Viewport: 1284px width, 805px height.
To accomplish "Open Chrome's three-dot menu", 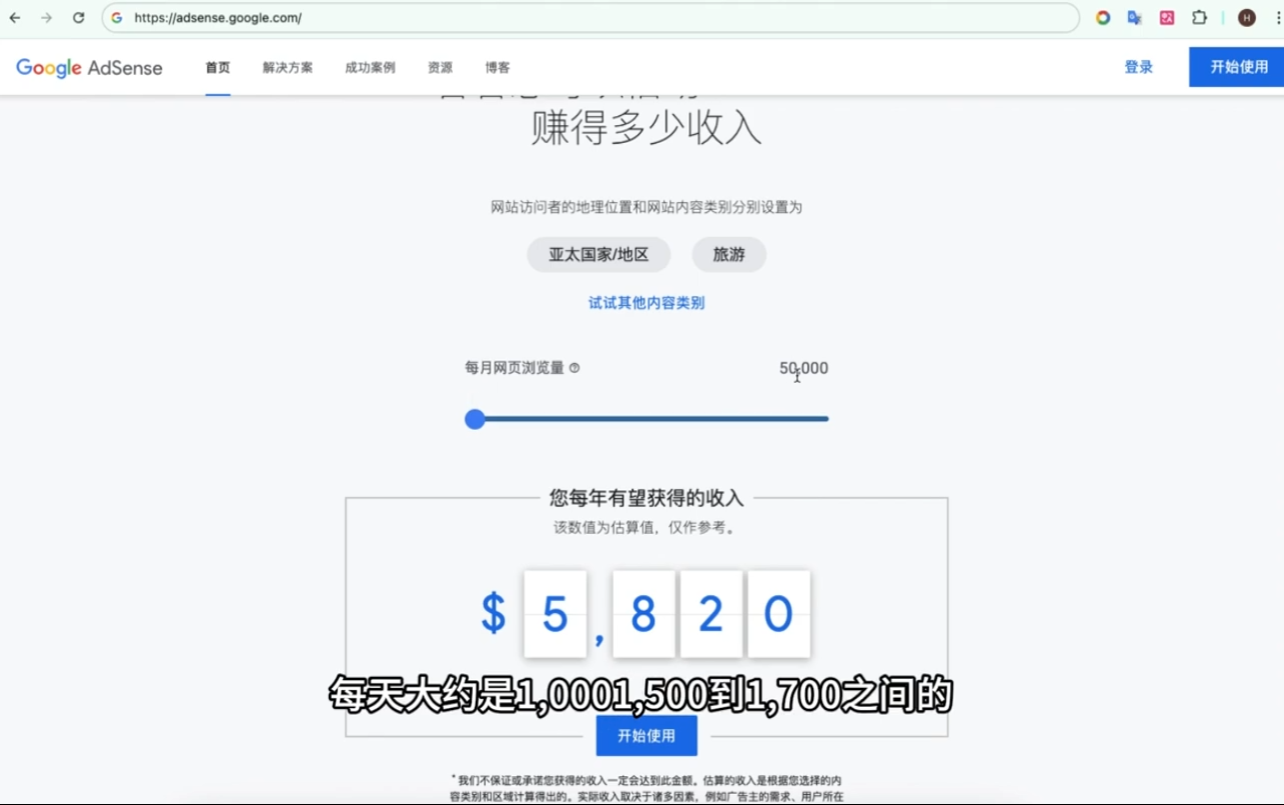I will pyautogui.click(x=1277, y=18).
